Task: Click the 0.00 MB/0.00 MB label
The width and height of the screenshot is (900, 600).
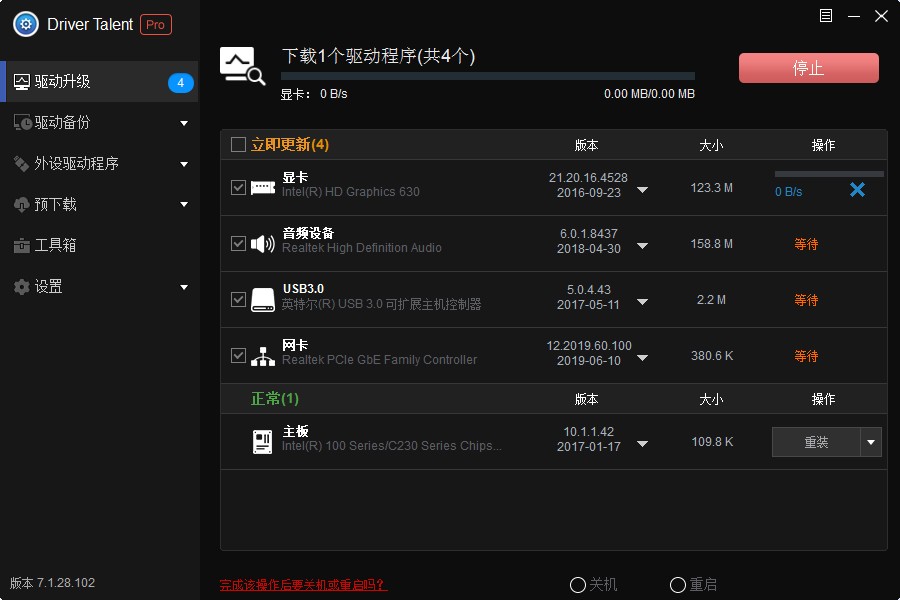Action: 649,94
